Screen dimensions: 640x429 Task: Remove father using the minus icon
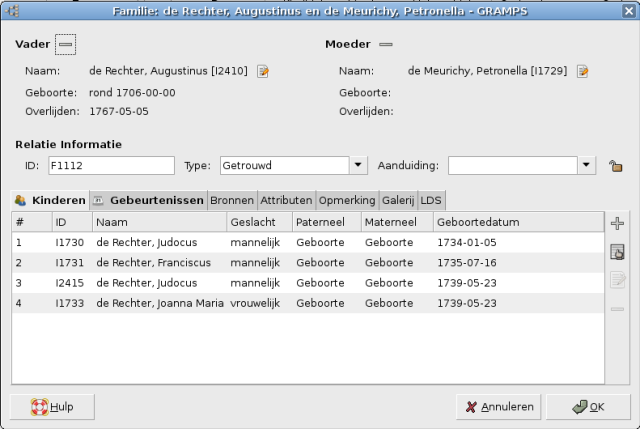click(65, 45)
